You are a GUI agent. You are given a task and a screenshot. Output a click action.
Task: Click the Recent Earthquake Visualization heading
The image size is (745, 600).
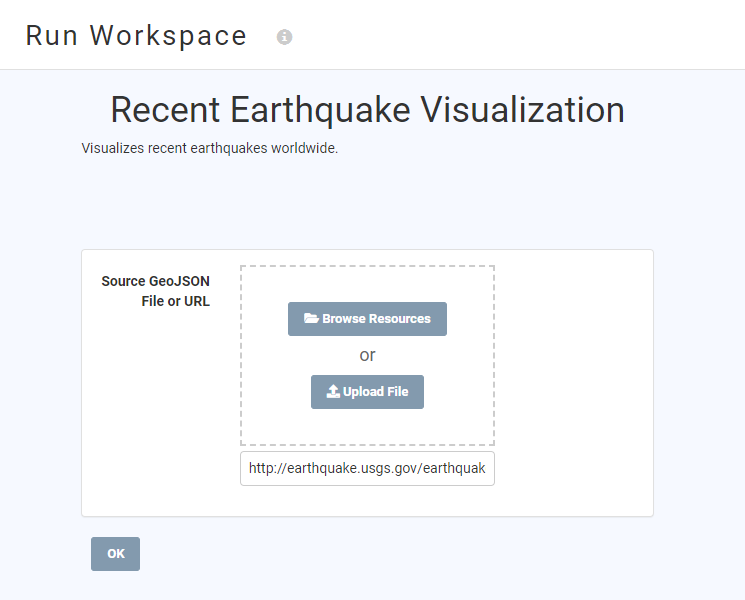pos(367,110)
